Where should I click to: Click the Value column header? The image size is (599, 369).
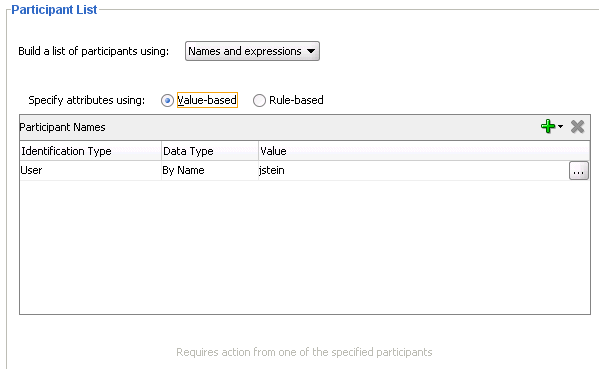424,151
